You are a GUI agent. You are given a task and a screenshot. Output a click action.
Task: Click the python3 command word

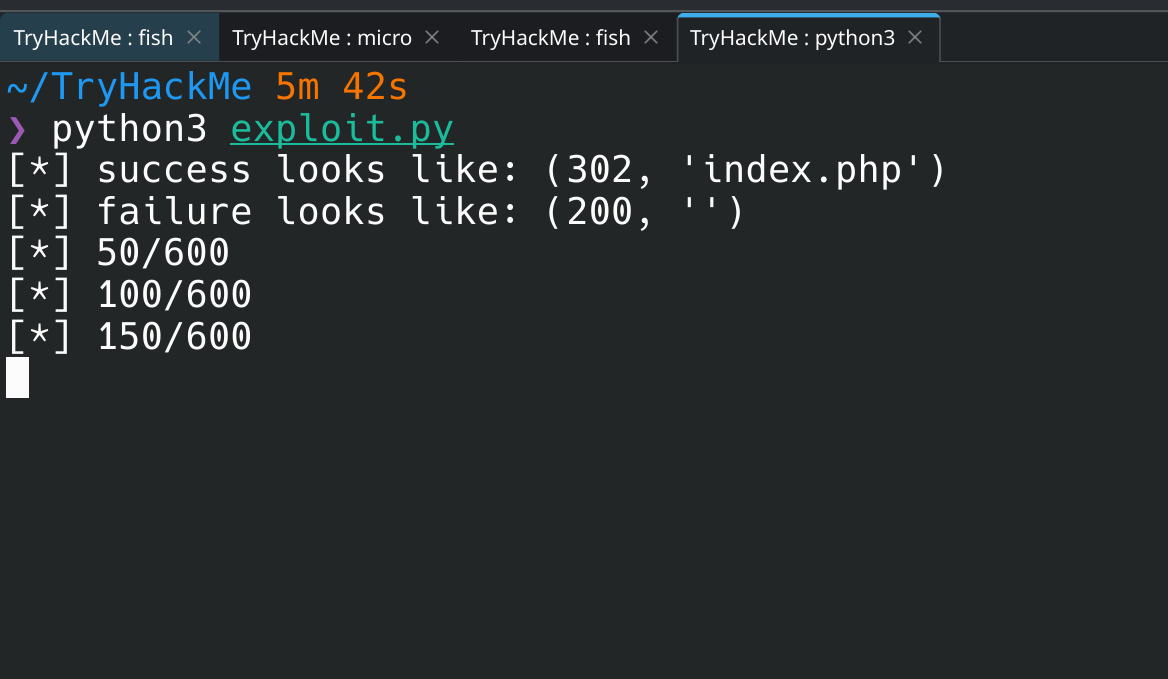point(129,130)
